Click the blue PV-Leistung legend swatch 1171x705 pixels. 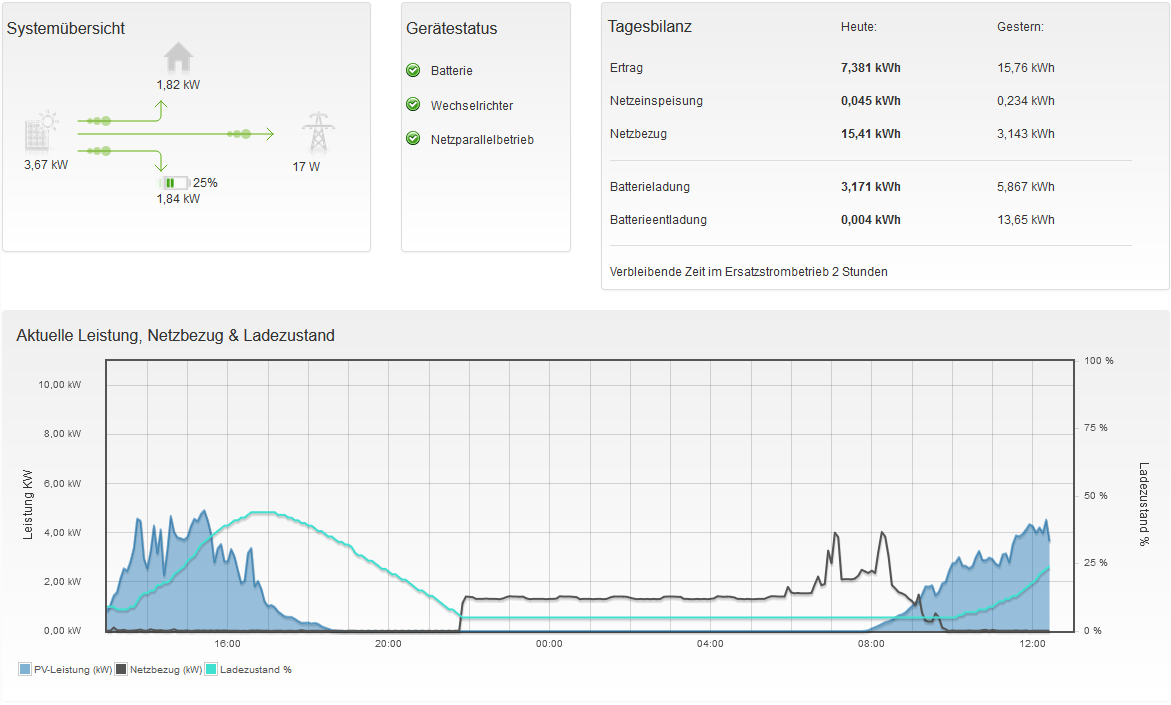(x=24, y=670)
